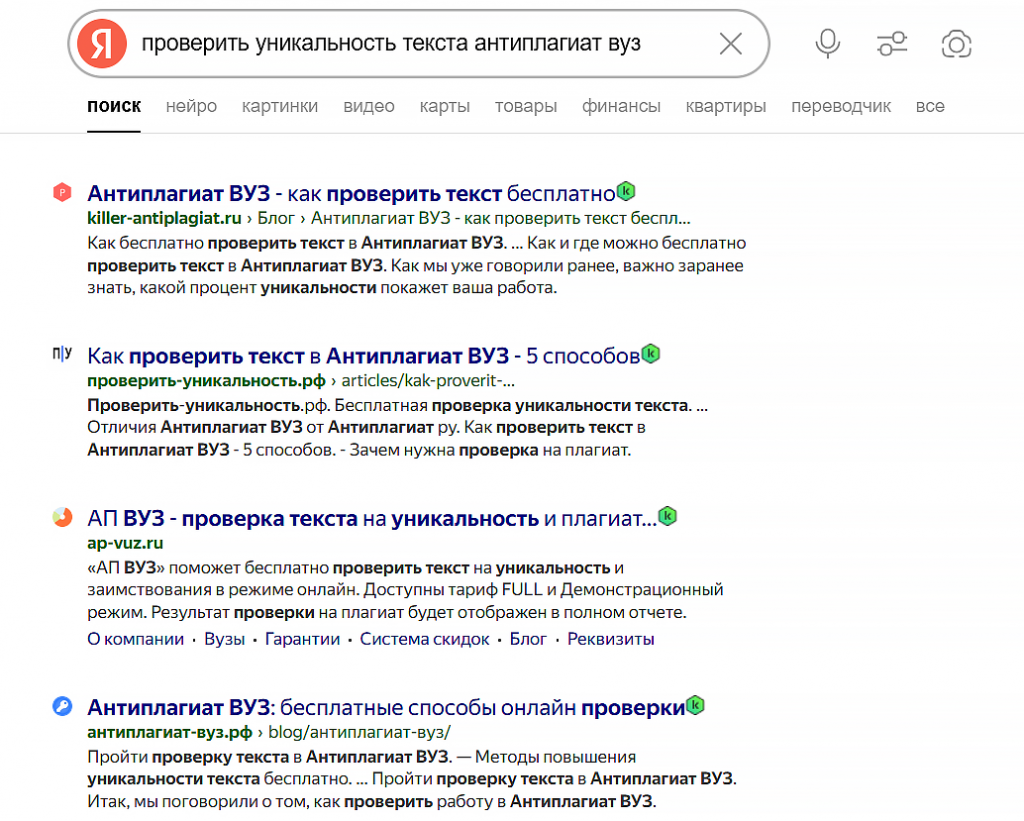
Task: Clear the search query with X
Action: pyautogui.click(x=731, y=44)
